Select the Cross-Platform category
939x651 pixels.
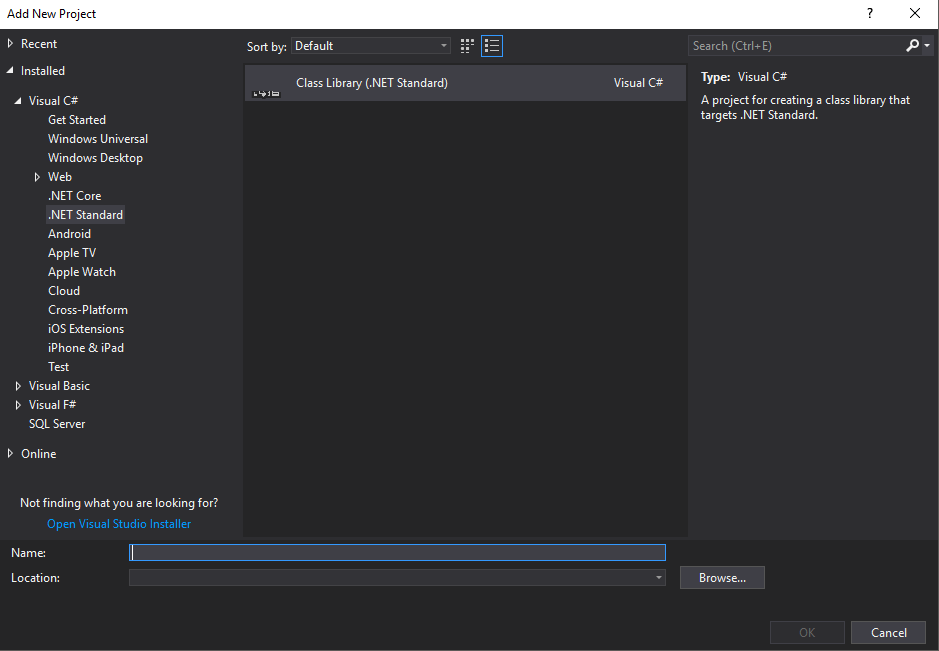(x=88, y=310)
